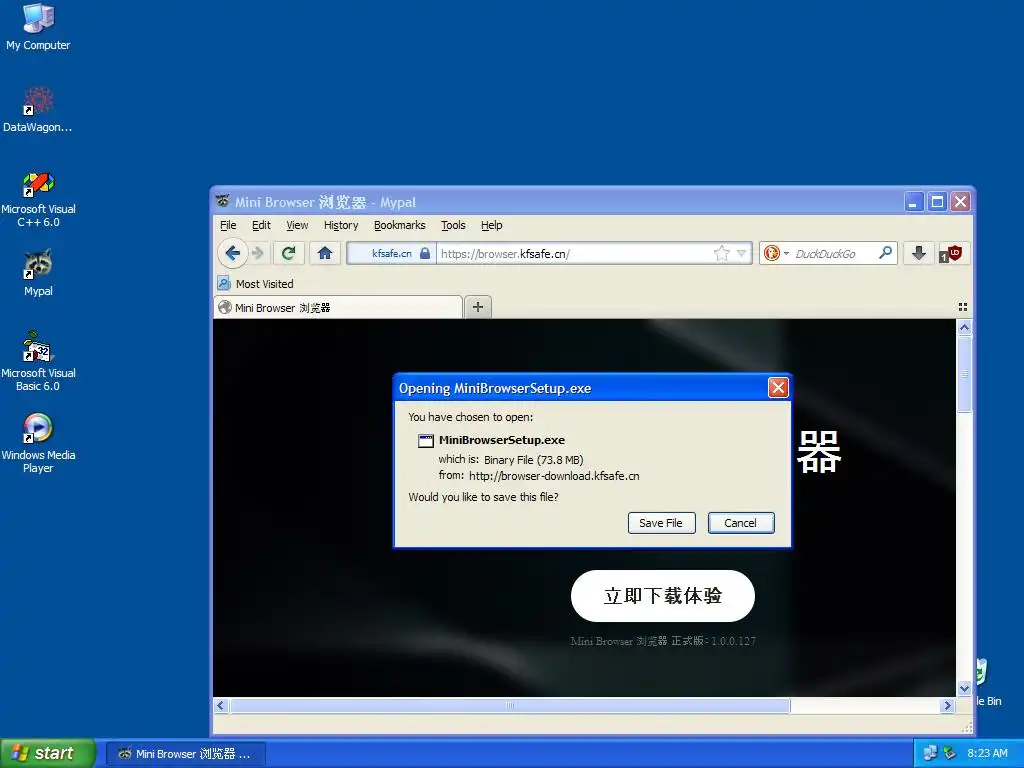This screenshot has width=1024, height=768.
Task: Open the History menu
Action: pos(341,225)
